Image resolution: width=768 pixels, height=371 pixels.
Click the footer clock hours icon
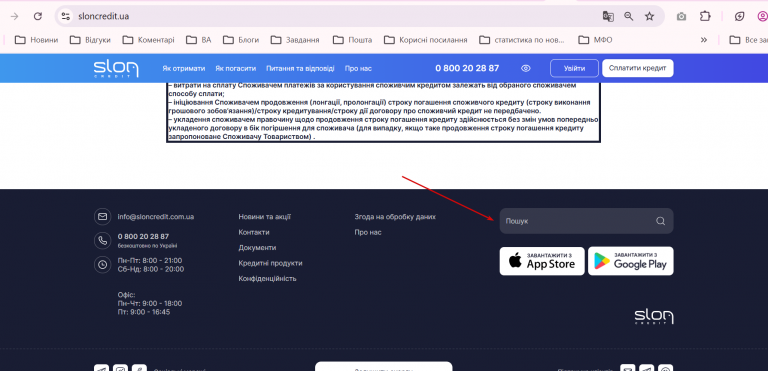(x=102, y=265)
